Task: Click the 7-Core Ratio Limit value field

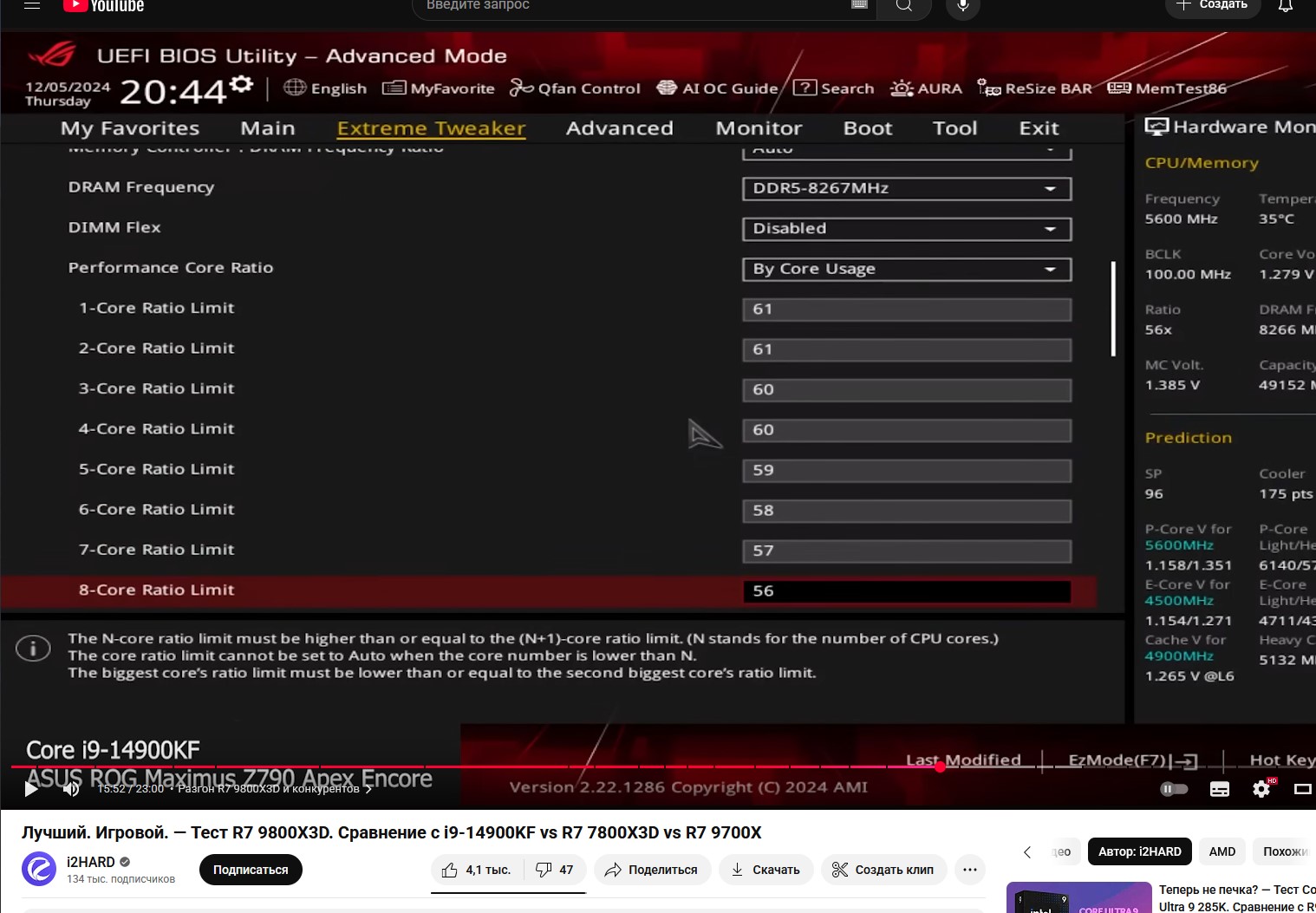Action: (907, 551)
